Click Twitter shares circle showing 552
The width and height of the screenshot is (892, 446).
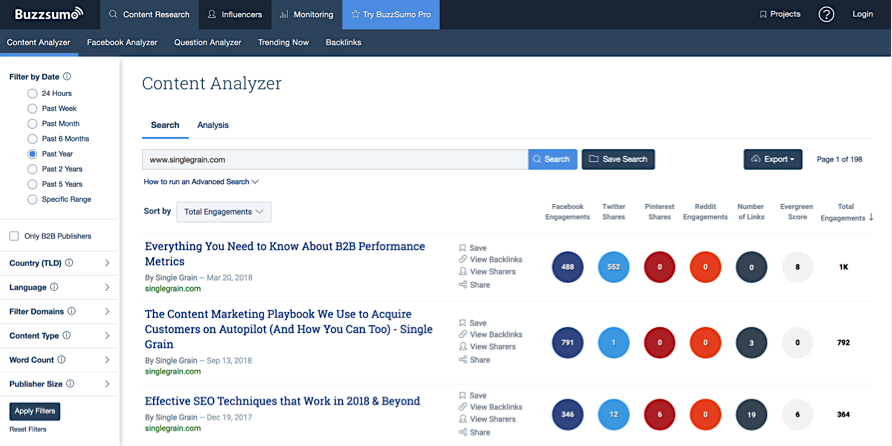click(x=614, y=267)
